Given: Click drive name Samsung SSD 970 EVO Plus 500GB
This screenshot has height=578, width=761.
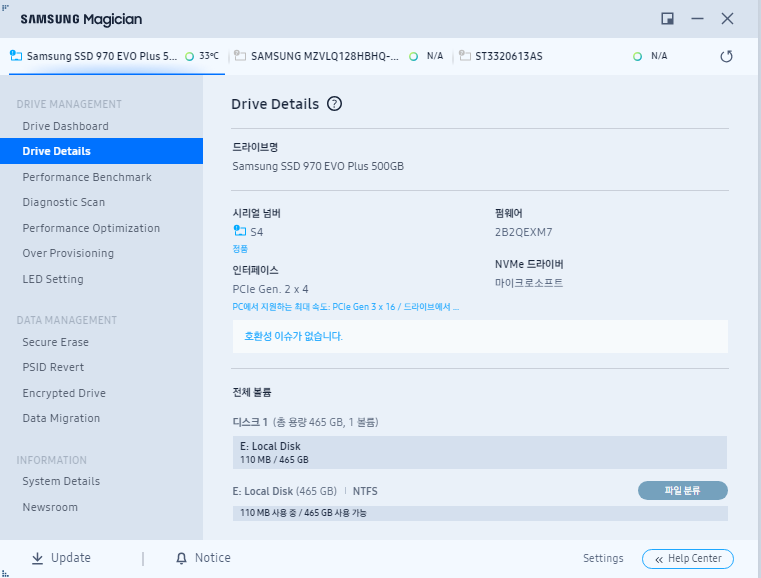Looking at the screenshot, I should coord(318,166).
